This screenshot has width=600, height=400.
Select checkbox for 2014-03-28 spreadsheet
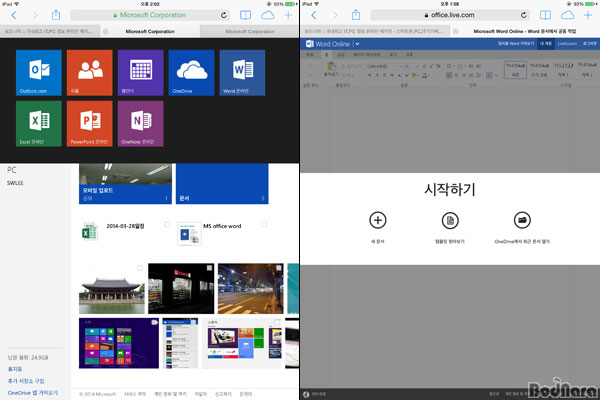pyautogui.click(x=167, y=224)
